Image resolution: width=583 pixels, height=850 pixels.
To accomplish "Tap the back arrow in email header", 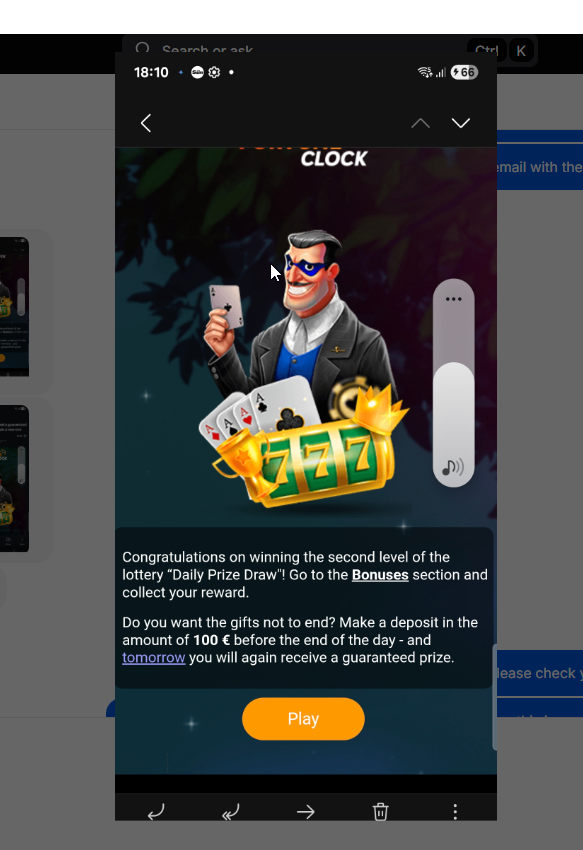I will click(146, 123).
